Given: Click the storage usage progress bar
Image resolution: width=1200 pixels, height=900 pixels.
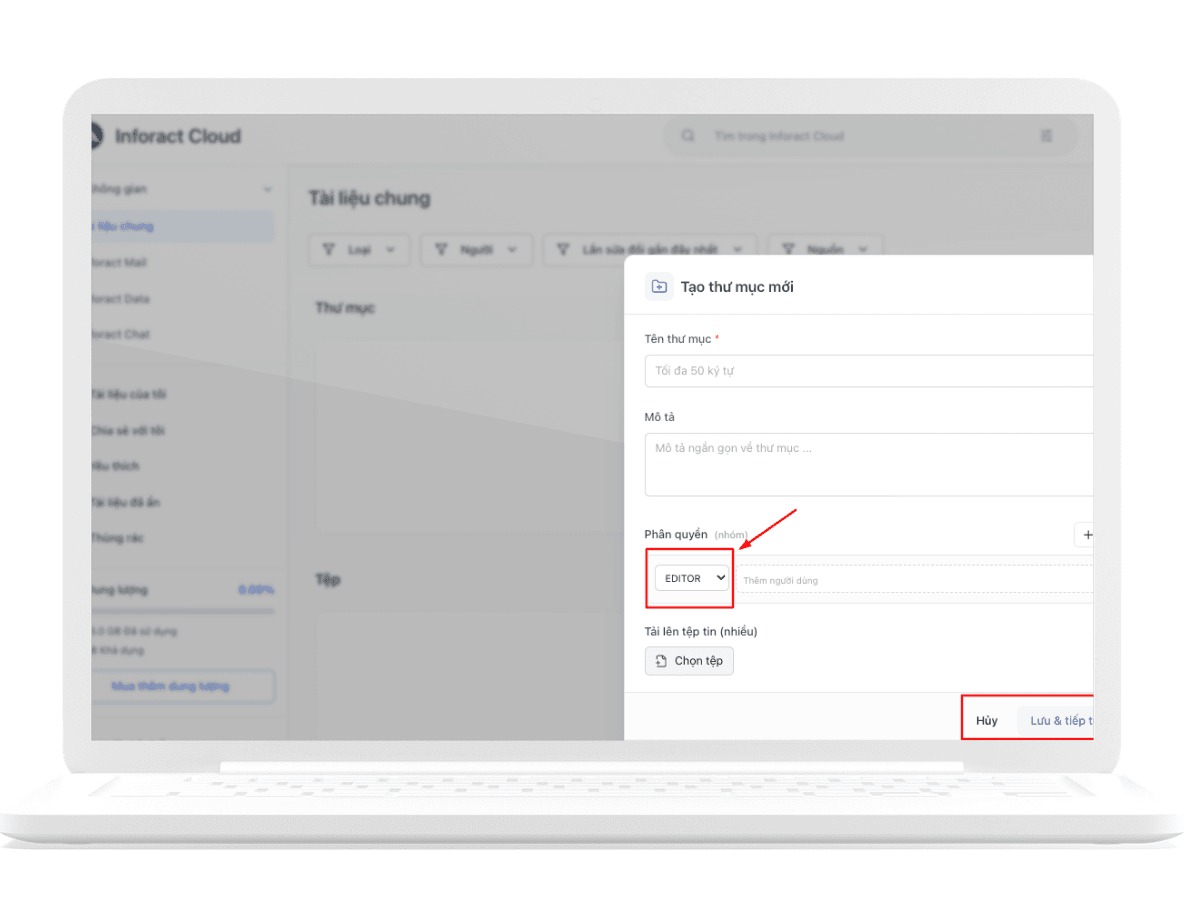Looking at the screenshot, I should pos(182,610).
